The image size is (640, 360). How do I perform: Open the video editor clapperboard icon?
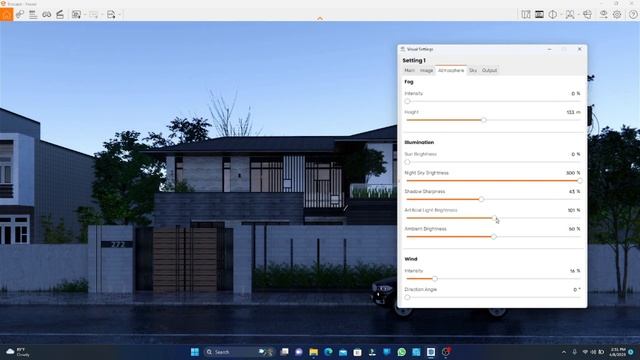click(x=60, y=14)
